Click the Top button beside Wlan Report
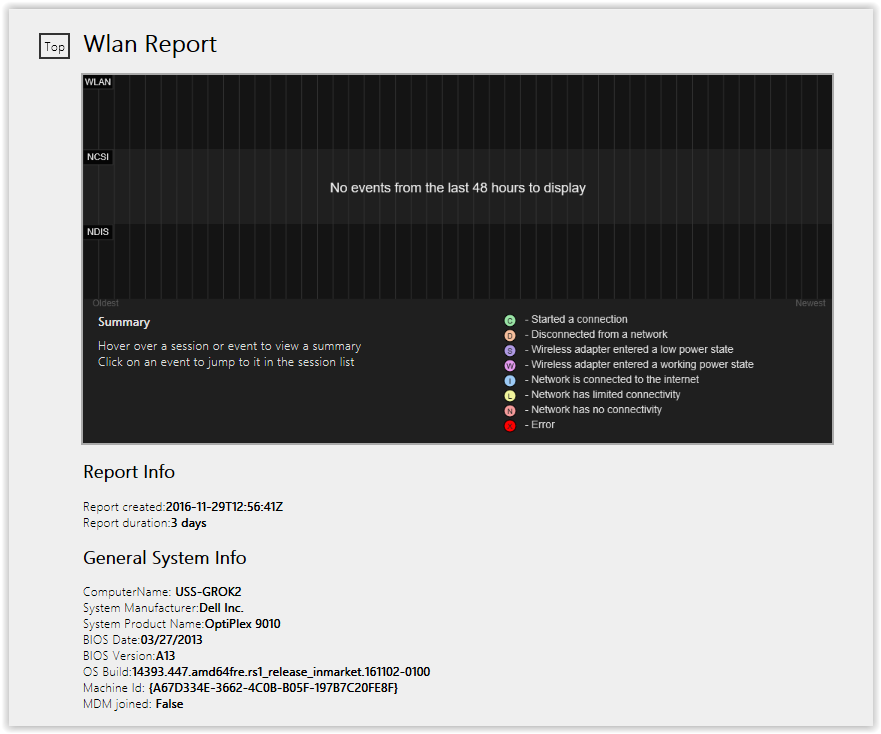Screen dimensions: 881x734 [55, 46]
